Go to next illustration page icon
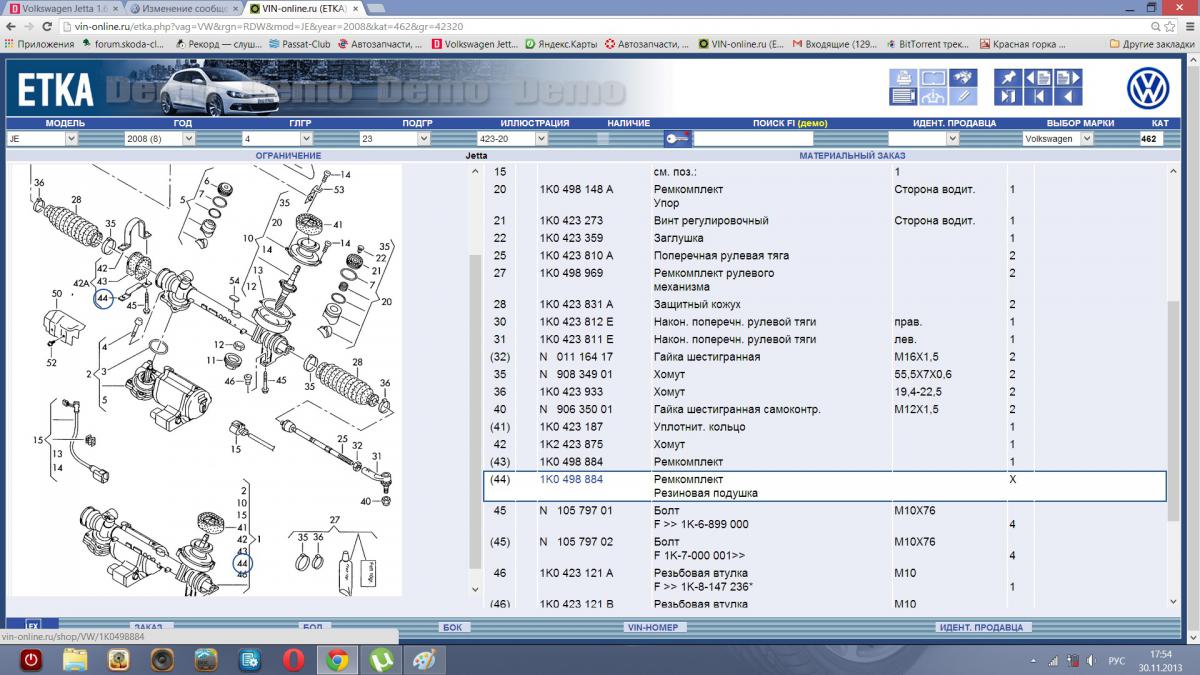The image size is (1200, 675). [1068, 78]
